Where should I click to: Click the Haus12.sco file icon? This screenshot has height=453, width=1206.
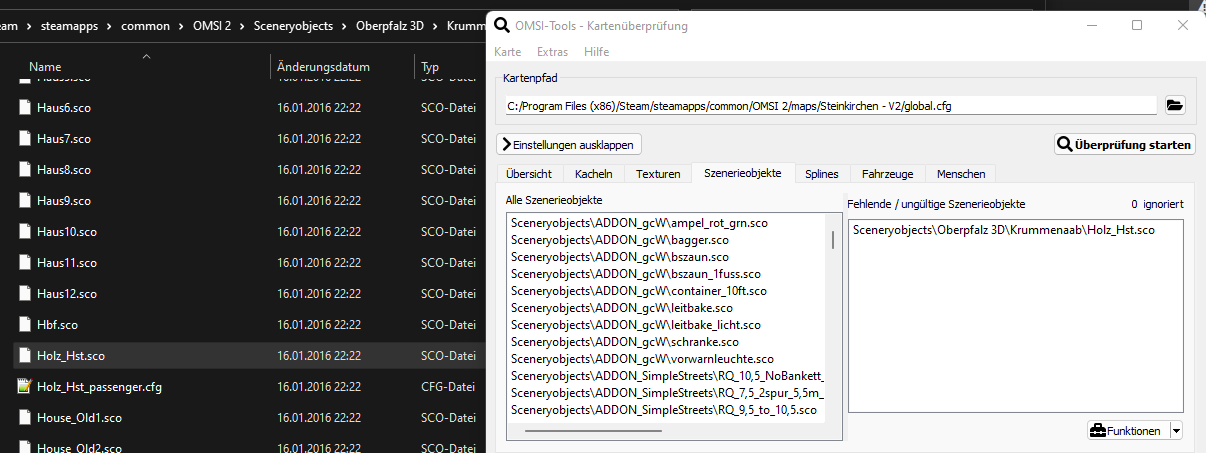[x=25, y=293]
